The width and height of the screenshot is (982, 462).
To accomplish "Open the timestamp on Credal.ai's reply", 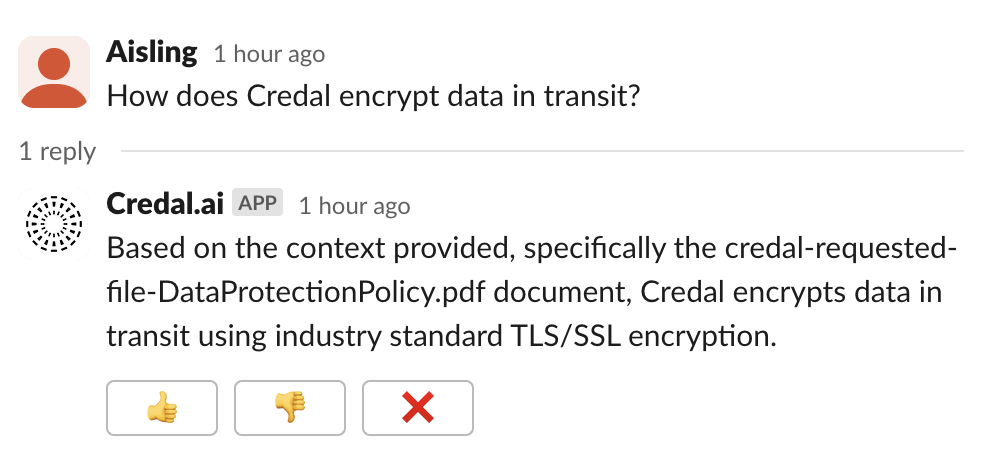I will (354, 205).
